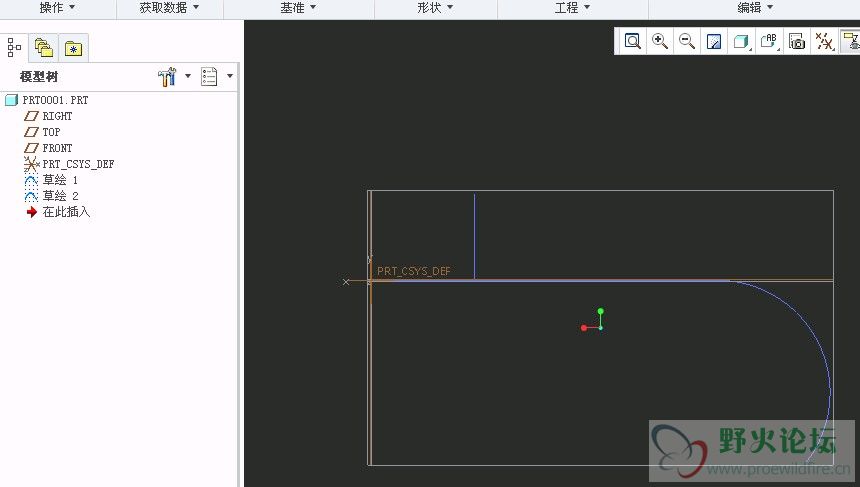860x487 pixels.
Task: Toggle the datum display filters icon
Action: click(824, 41)
